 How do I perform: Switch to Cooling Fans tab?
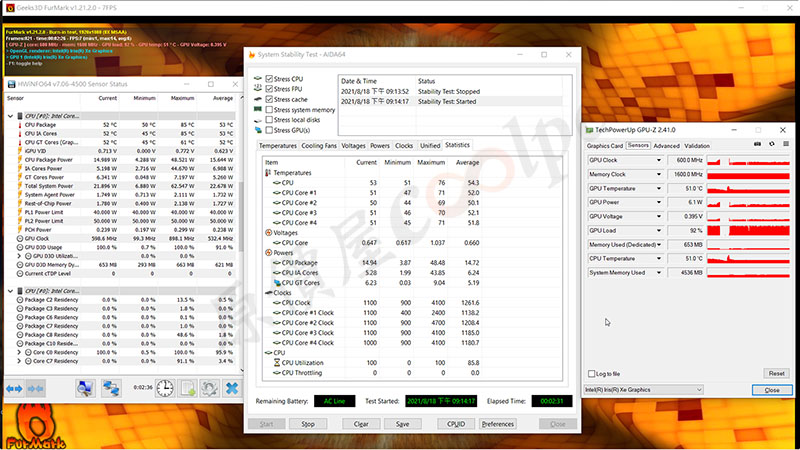[x=319, y=146]
